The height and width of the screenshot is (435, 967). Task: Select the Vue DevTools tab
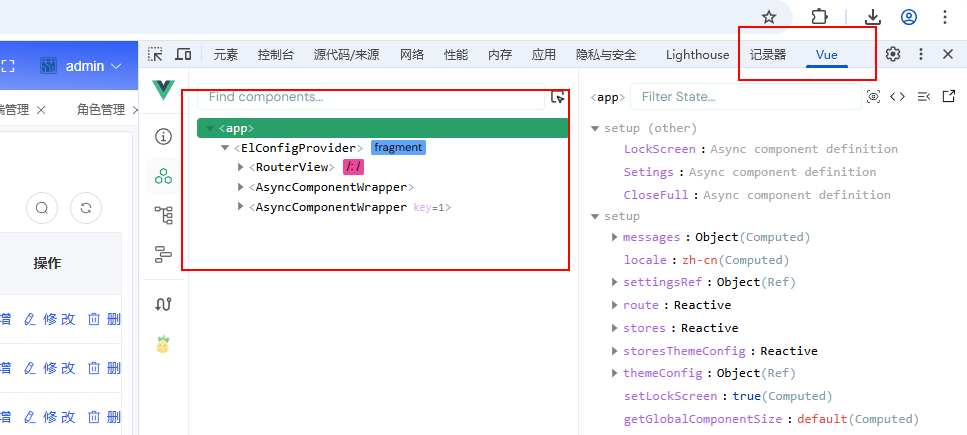(x=826, y=54)
